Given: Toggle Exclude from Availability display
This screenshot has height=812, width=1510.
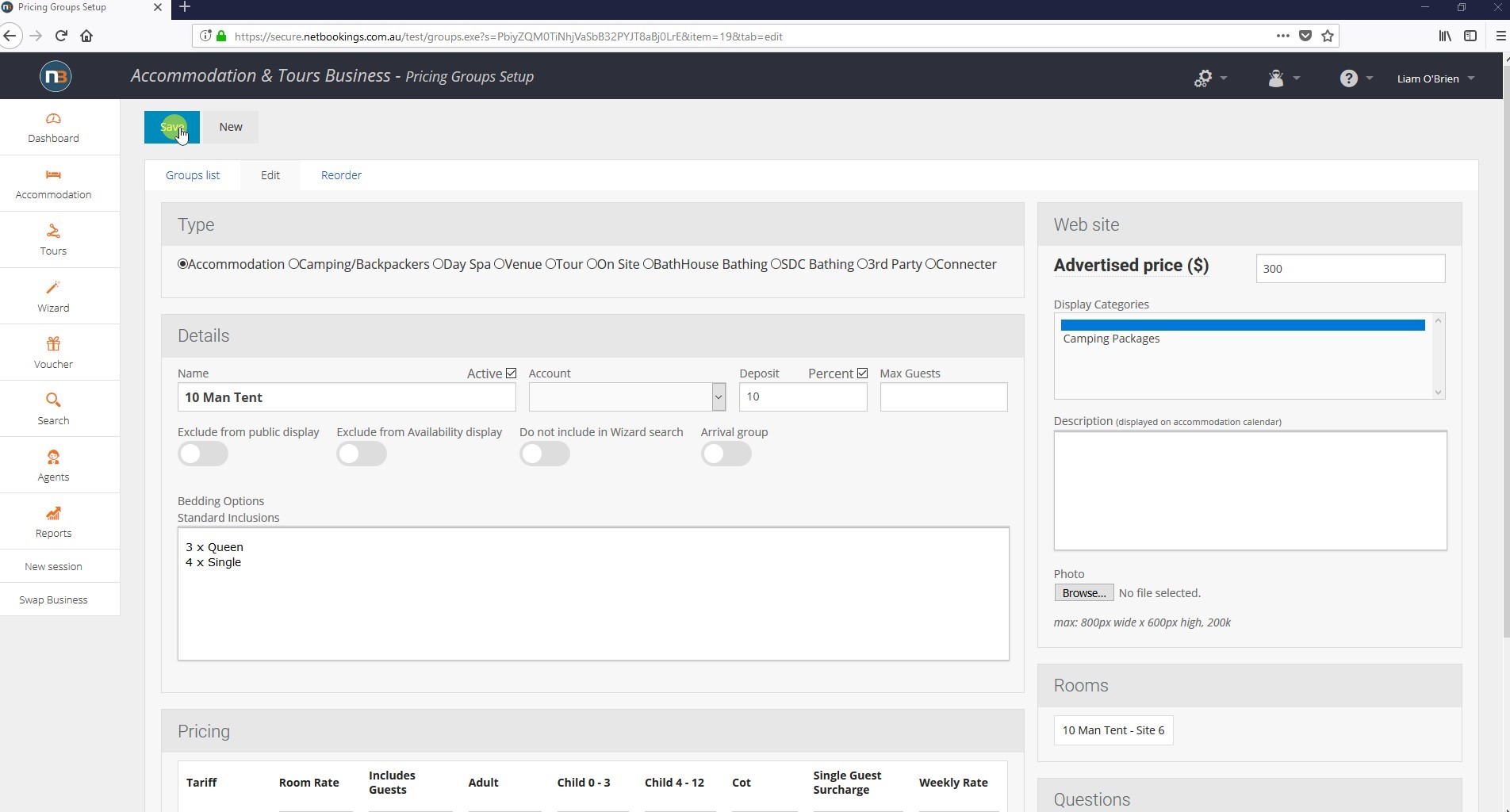Looking at the screenshot, I should (x=362, y=454).
